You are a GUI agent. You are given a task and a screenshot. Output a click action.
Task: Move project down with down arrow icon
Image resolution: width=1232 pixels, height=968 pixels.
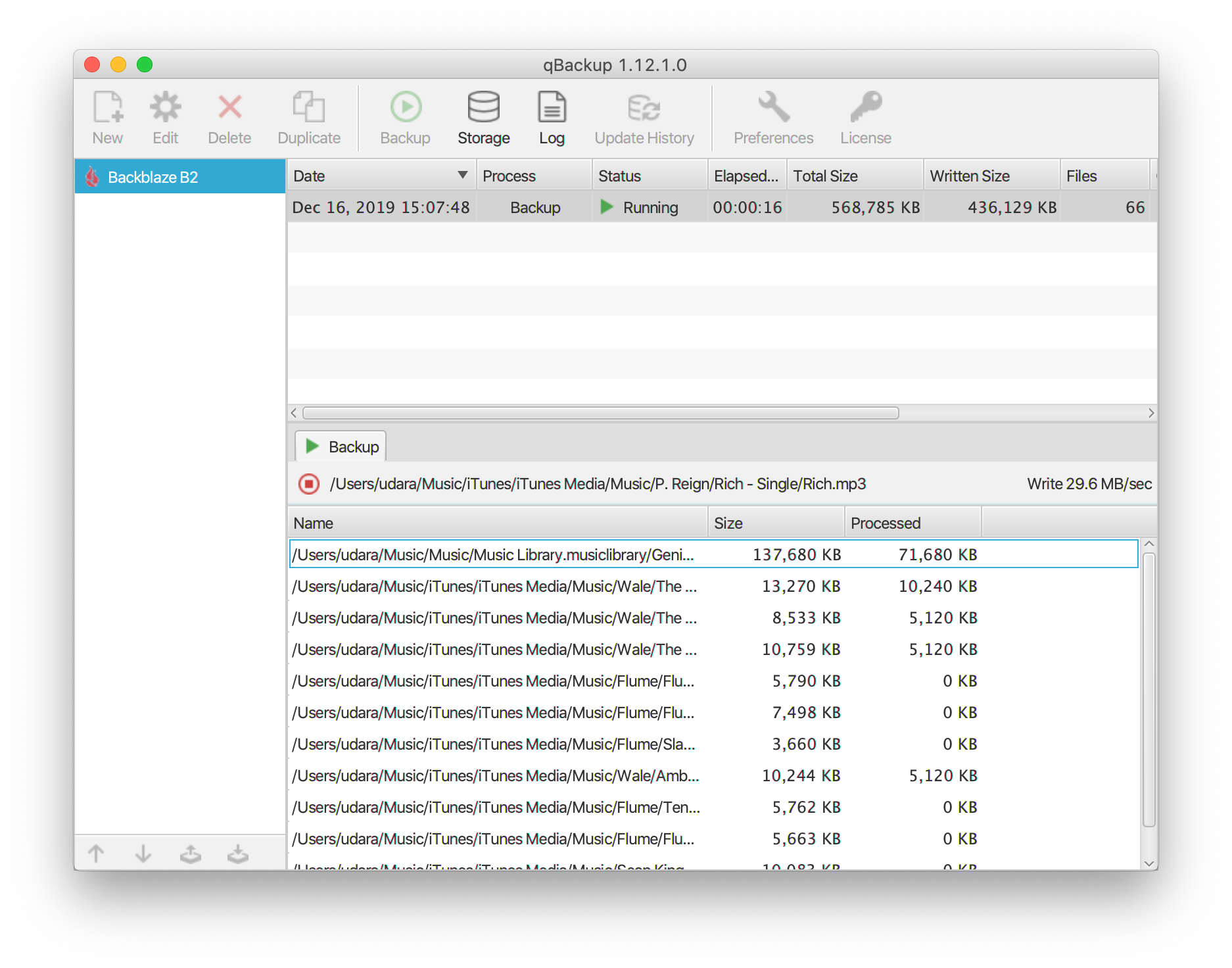pyautogui.click(x=143, y=854)
